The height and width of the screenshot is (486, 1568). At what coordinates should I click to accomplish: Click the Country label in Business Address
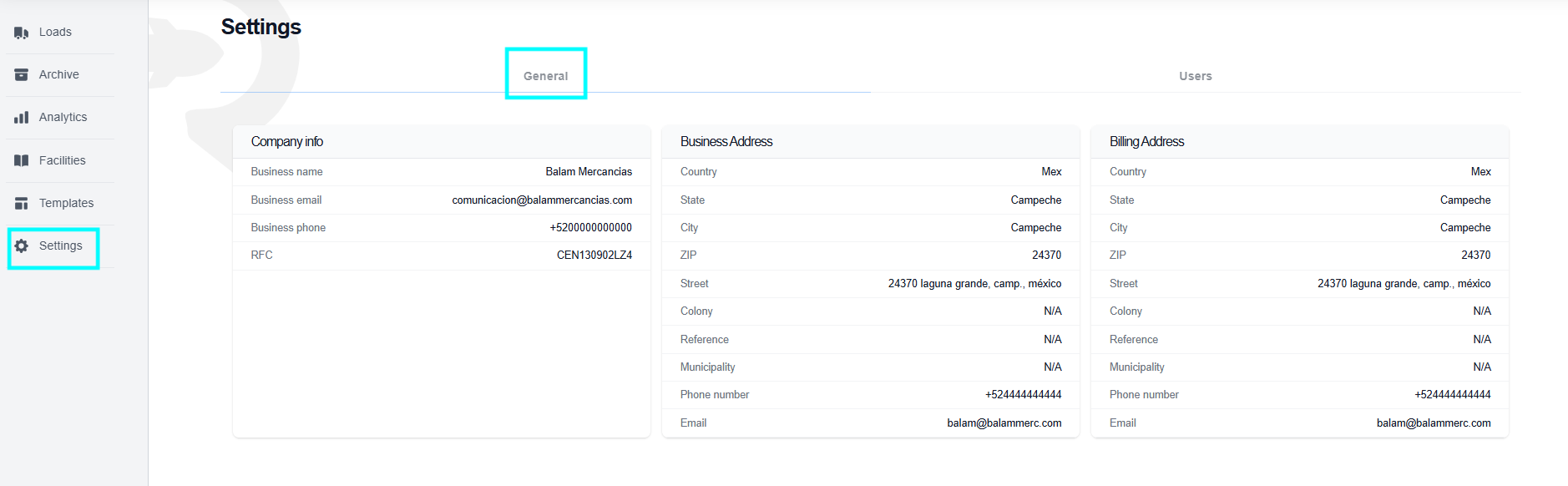pos(698,172)
